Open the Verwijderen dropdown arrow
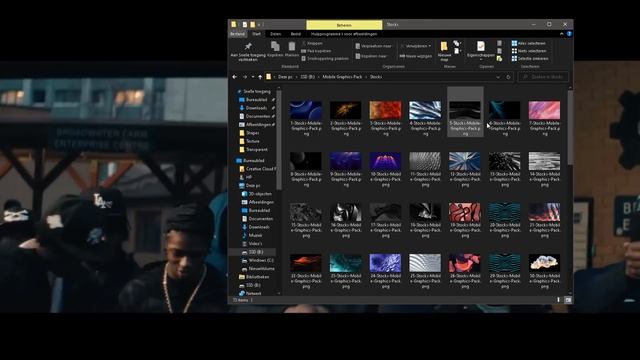Image resolution: width=640 pixels, height=360 pixels. 429,46
